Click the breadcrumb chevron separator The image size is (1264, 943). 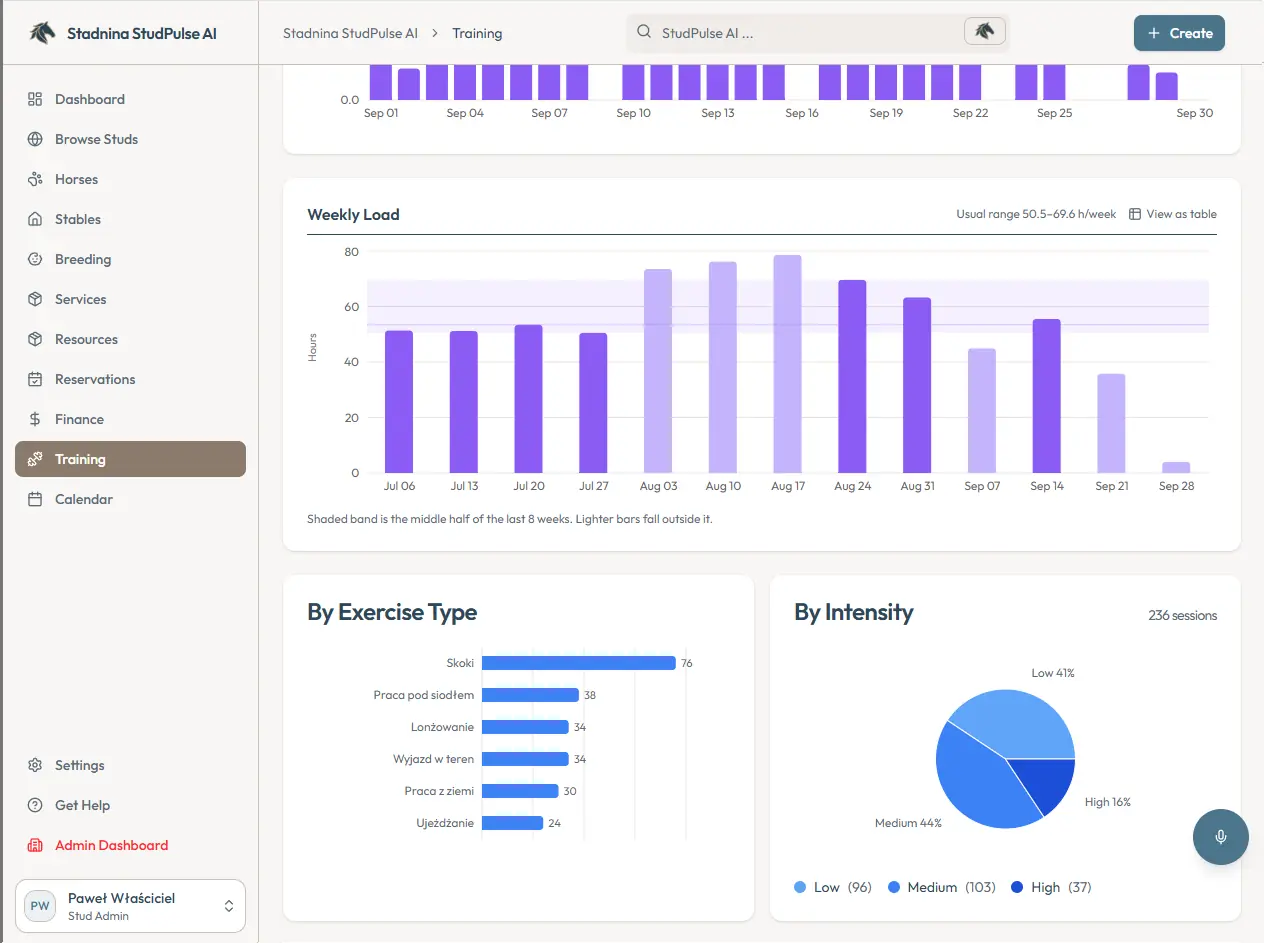point(435,33)
